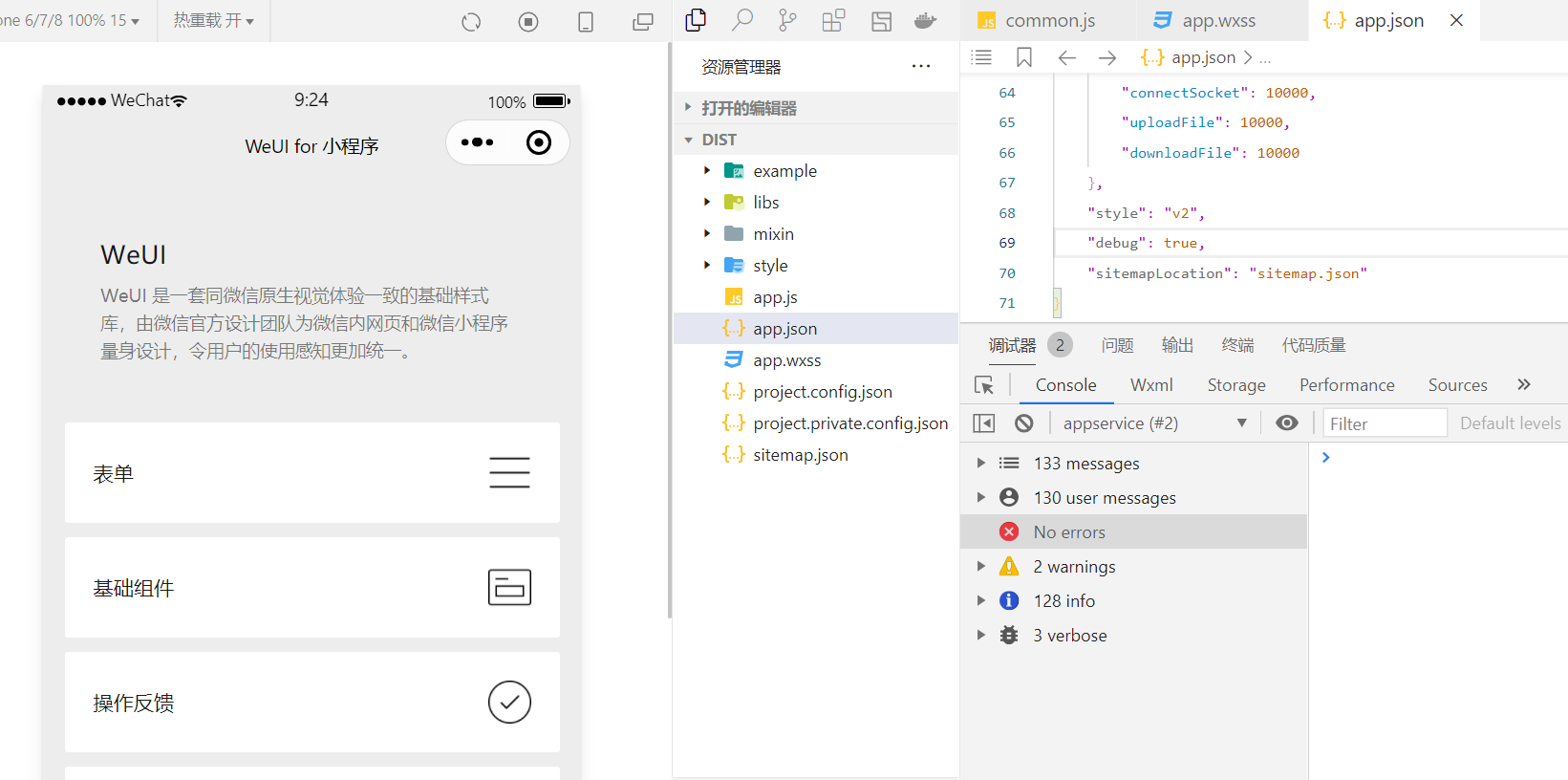The height and width of the screenshot is (780, 1568).
Task: Close the app.json editor tab
Action: (x=1456, y=20)
